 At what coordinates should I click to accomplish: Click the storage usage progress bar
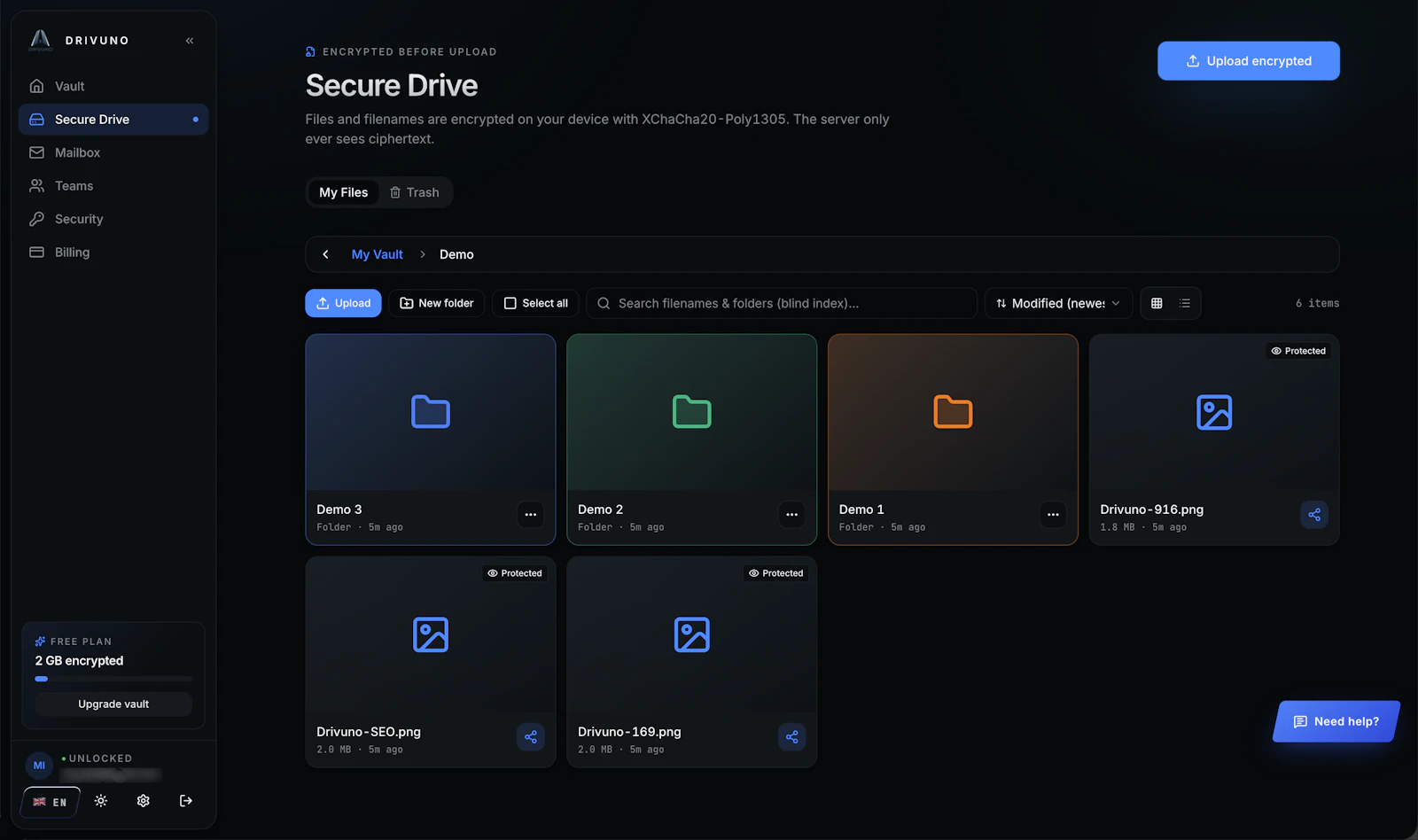click(113, 679)
